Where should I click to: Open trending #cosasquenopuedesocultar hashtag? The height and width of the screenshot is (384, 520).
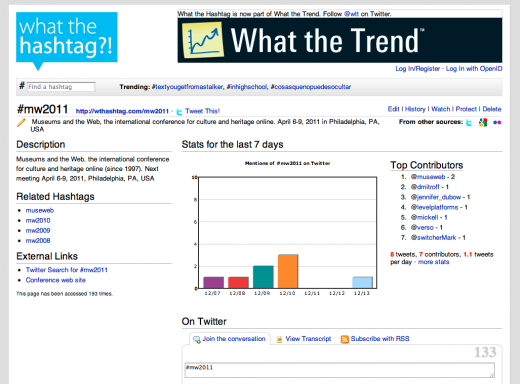[x=311, y=87]
